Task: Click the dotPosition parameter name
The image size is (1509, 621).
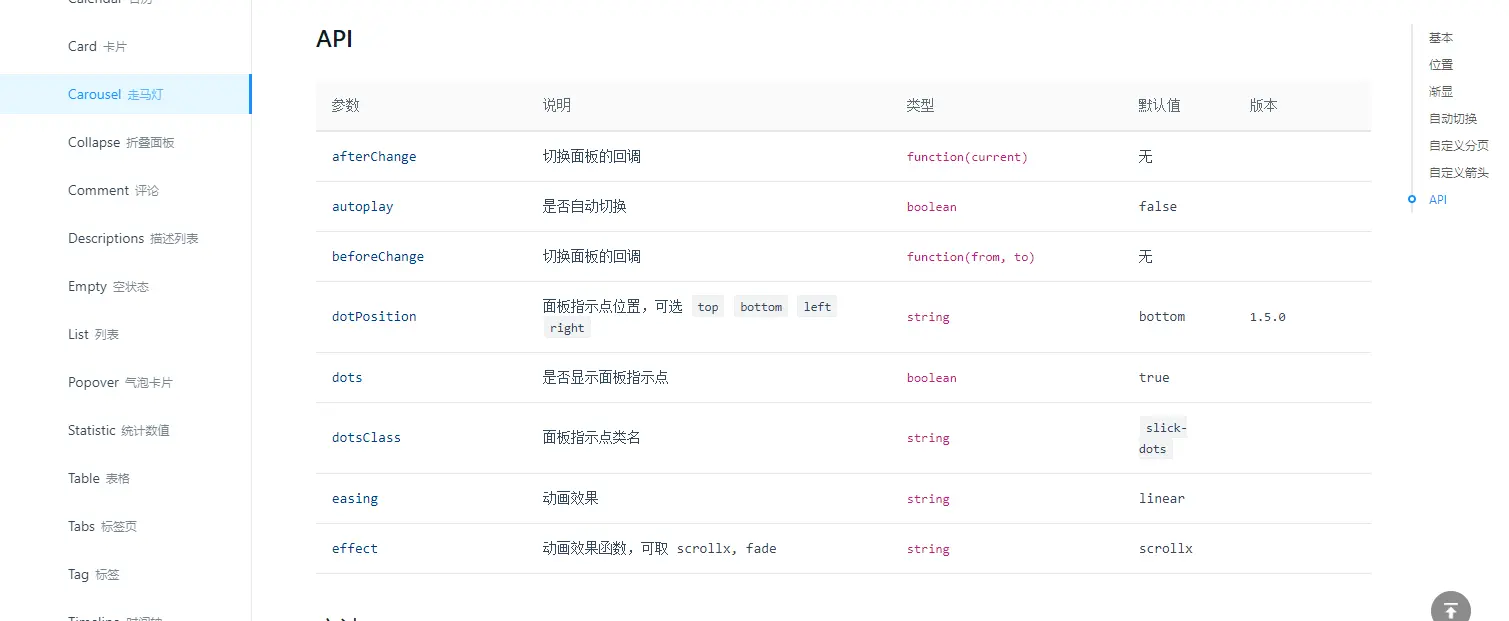Action: pos(374,317)
